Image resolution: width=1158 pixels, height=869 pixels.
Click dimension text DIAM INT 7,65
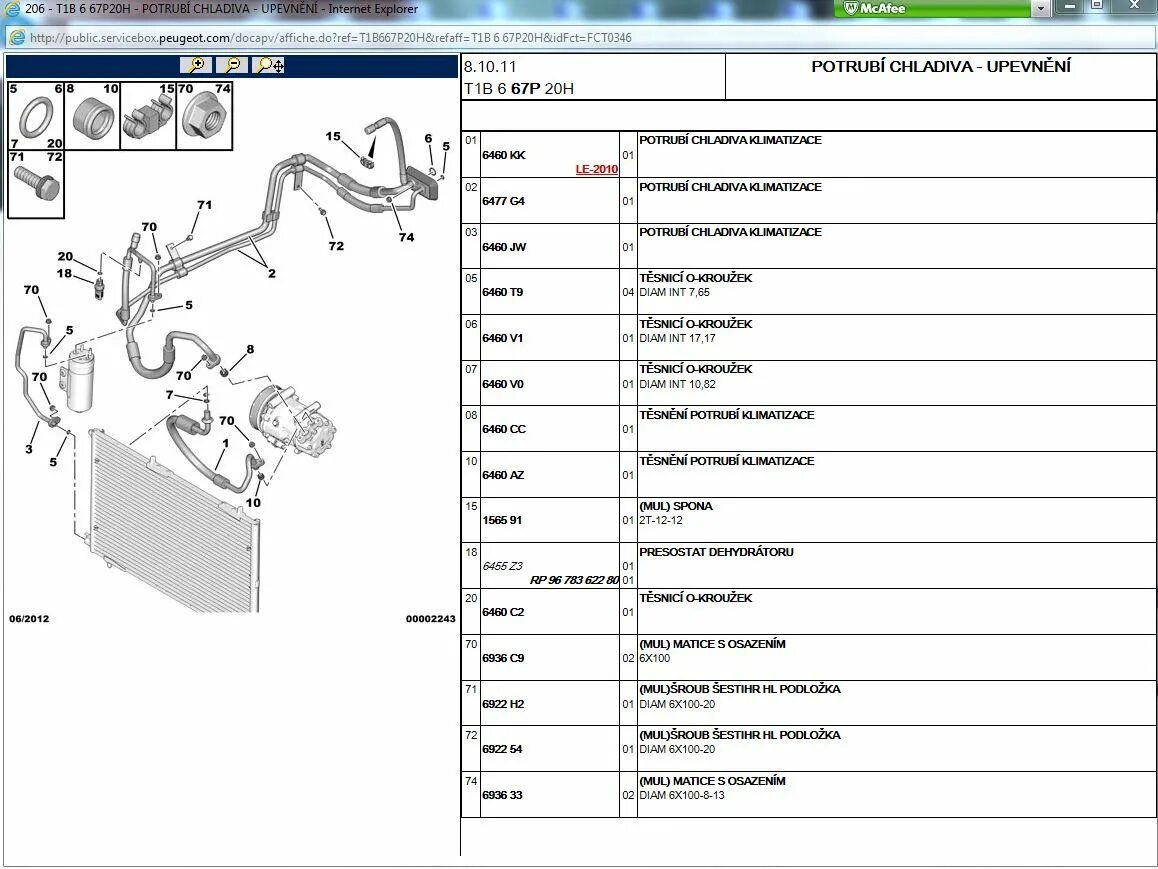674,292
